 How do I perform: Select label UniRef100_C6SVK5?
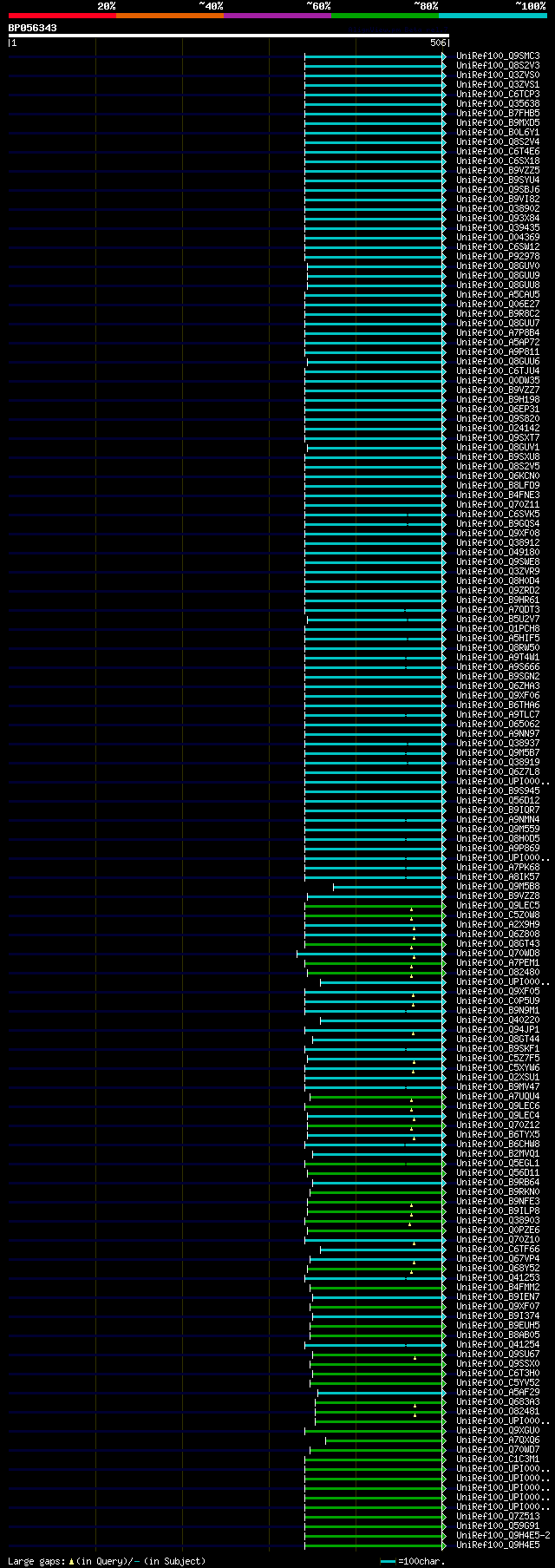tap(498, 514)
